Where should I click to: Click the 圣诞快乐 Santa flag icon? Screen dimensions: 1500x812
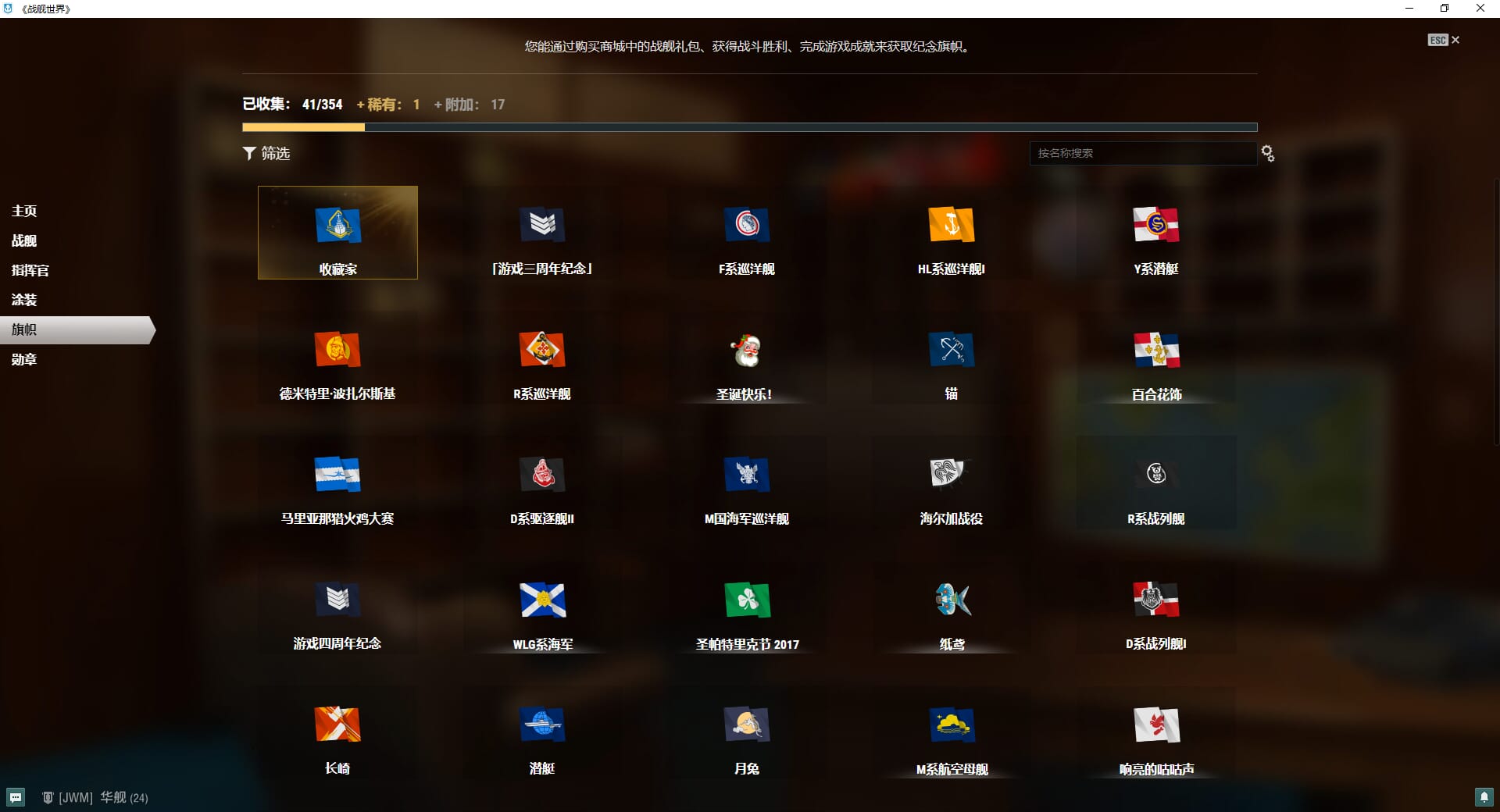(x=746, y=351)
